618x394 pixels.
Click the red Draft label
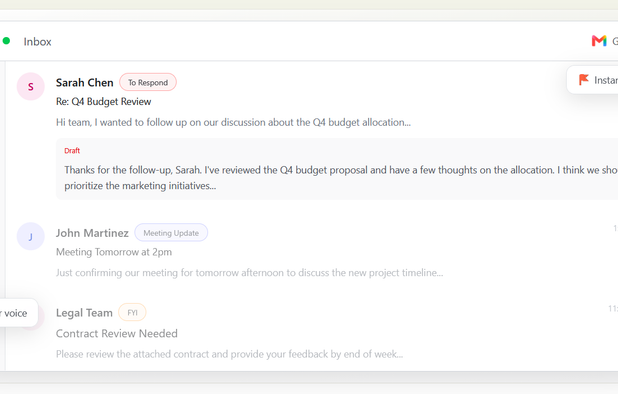click(x=72, y=151)
